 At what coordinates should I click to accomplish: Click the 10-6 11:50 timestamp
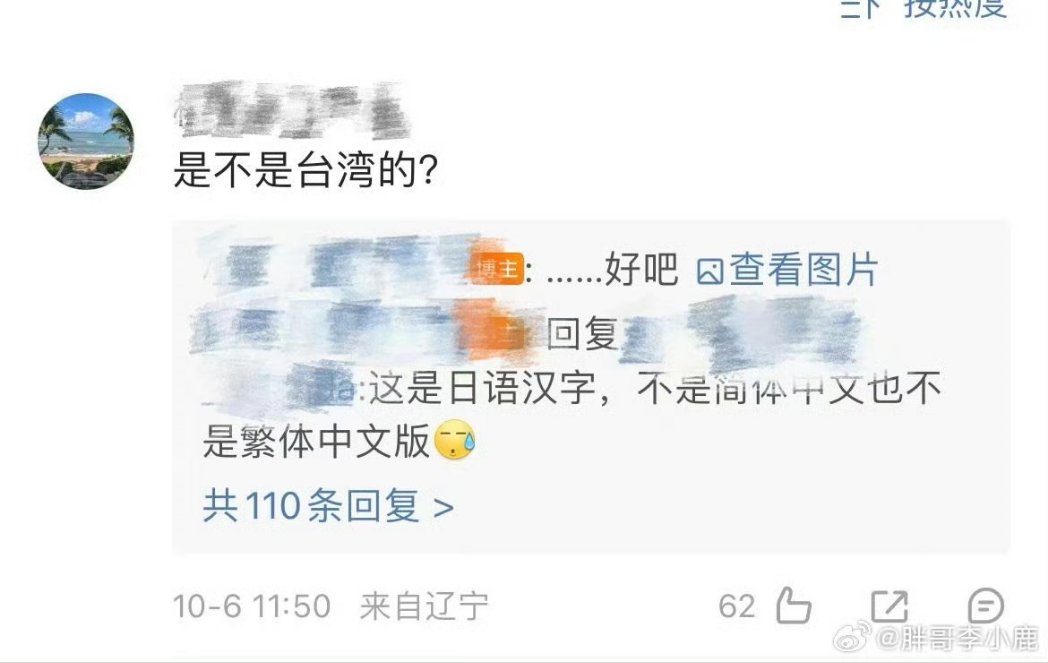pyautogui.click(x=252, y=606)
